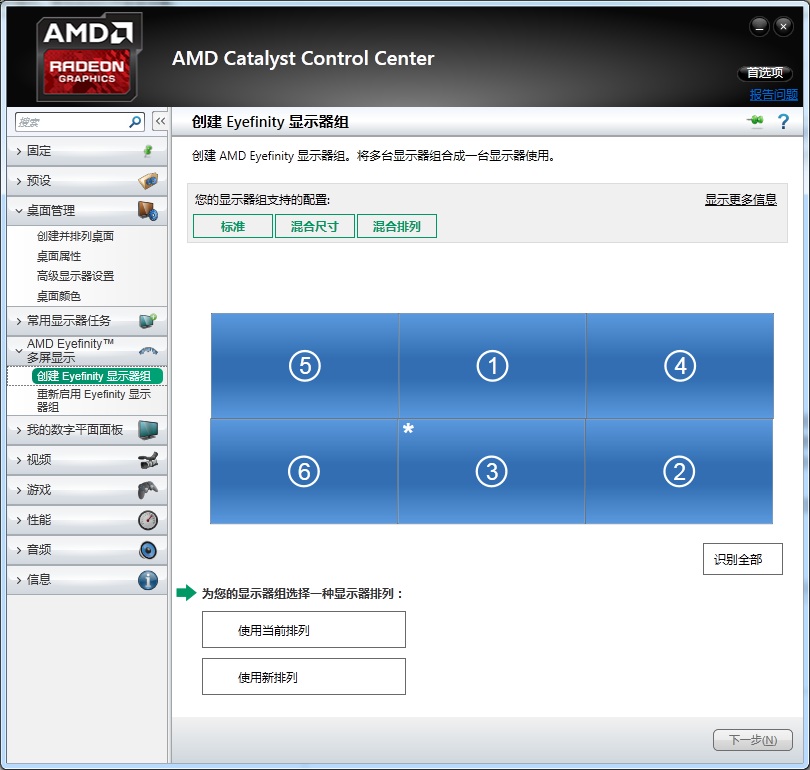
Task: Click the gamepad icon beside 游戏
Action: tap(148, 490)
